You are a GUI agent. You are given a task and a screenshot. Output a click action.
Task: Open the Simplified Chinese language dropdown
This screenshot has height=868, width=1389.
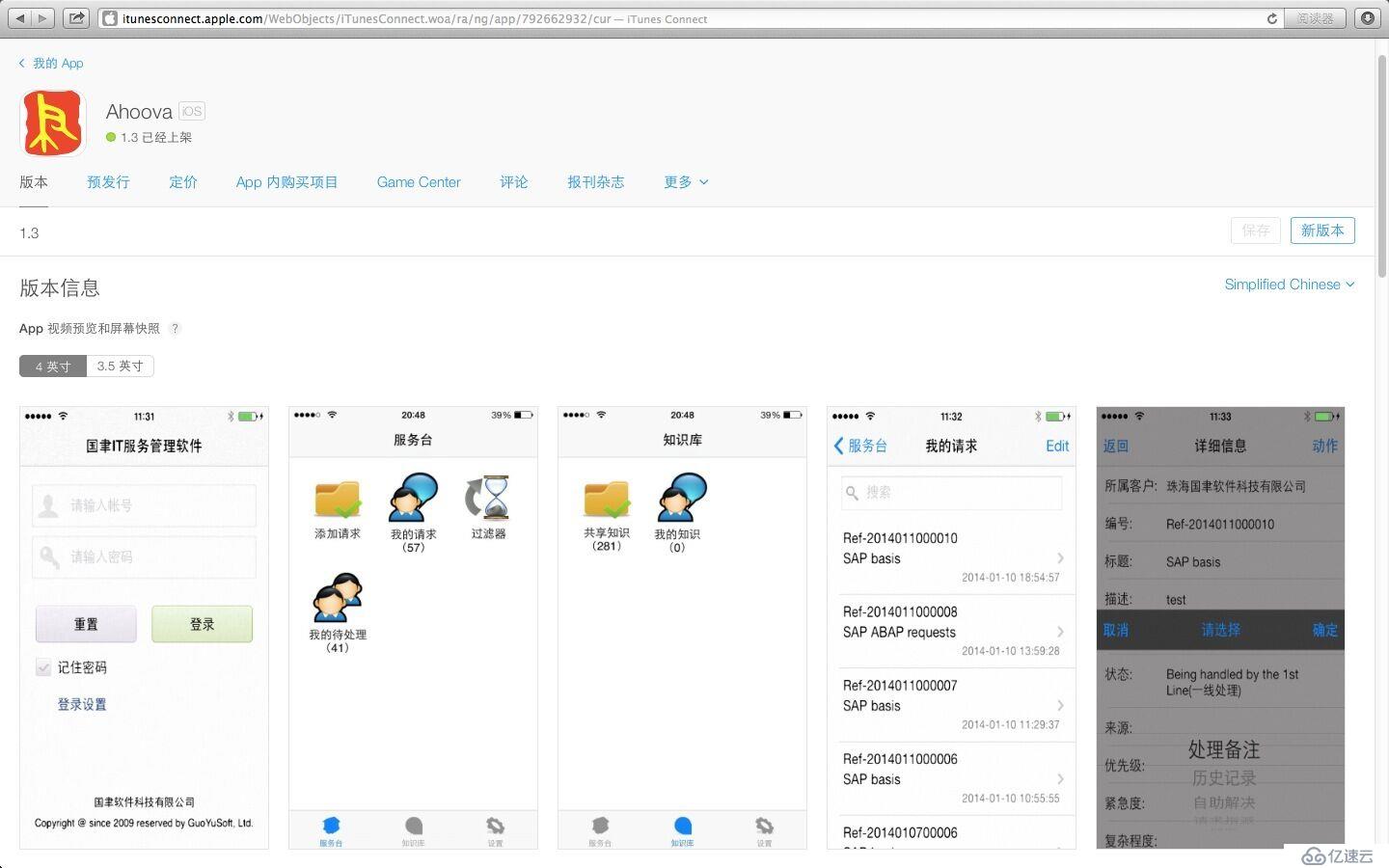pyautogui.click(x=1290, y=285)
